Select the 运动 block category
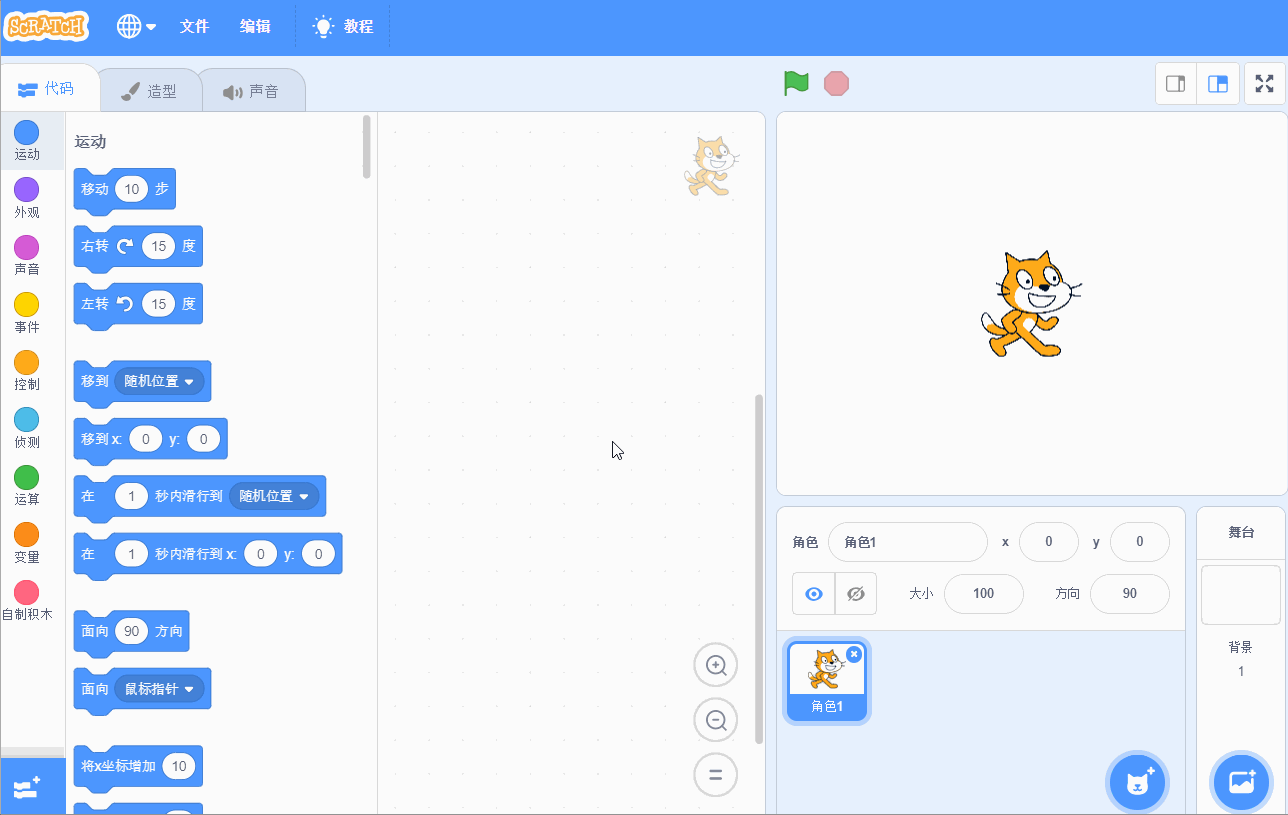This screenshot has width=1288, height=815. 27,140
